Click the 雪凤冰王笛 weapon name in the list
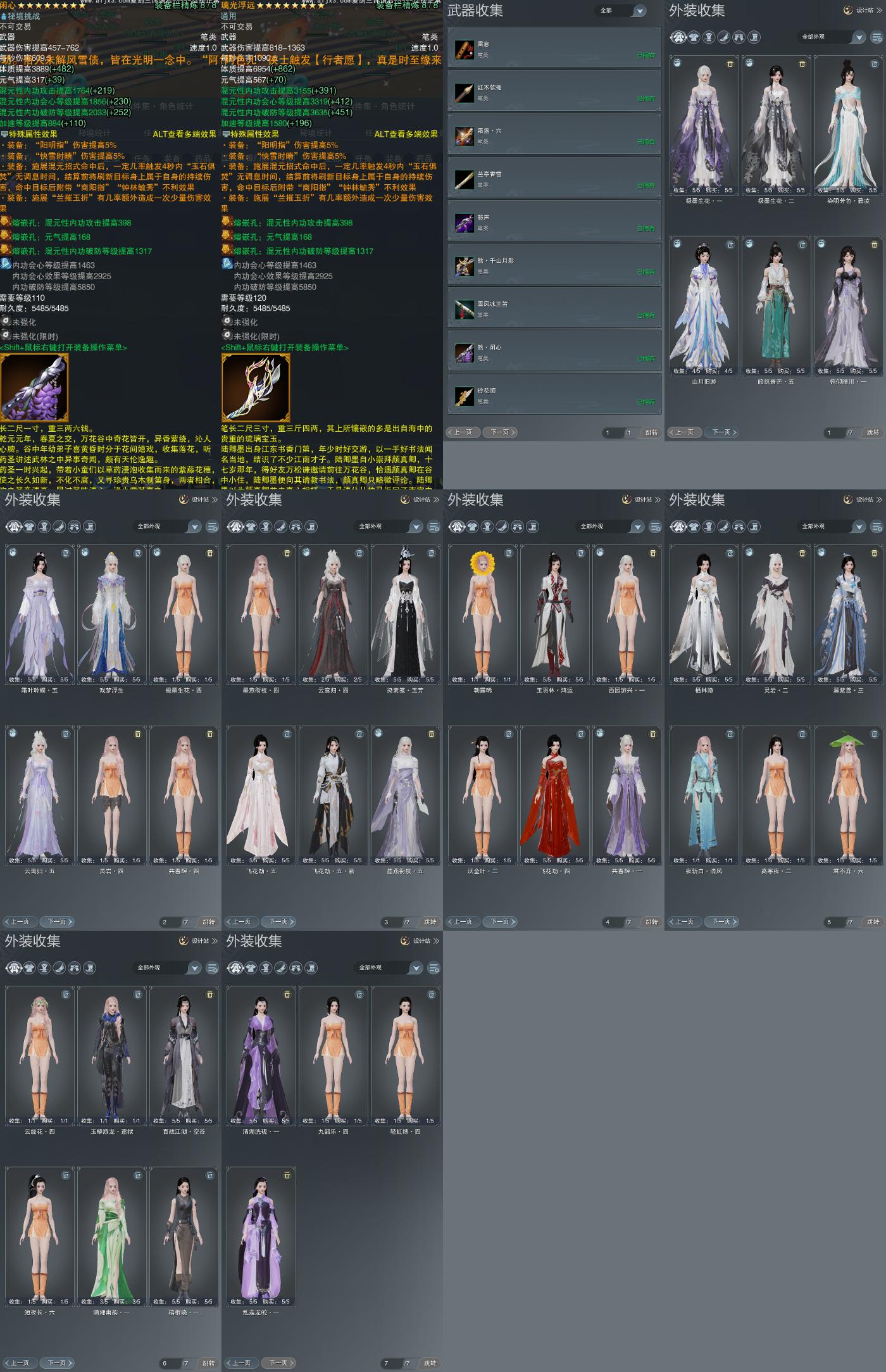The height and width of the screenshot is (1372, 886). click(x=492, y=304)
